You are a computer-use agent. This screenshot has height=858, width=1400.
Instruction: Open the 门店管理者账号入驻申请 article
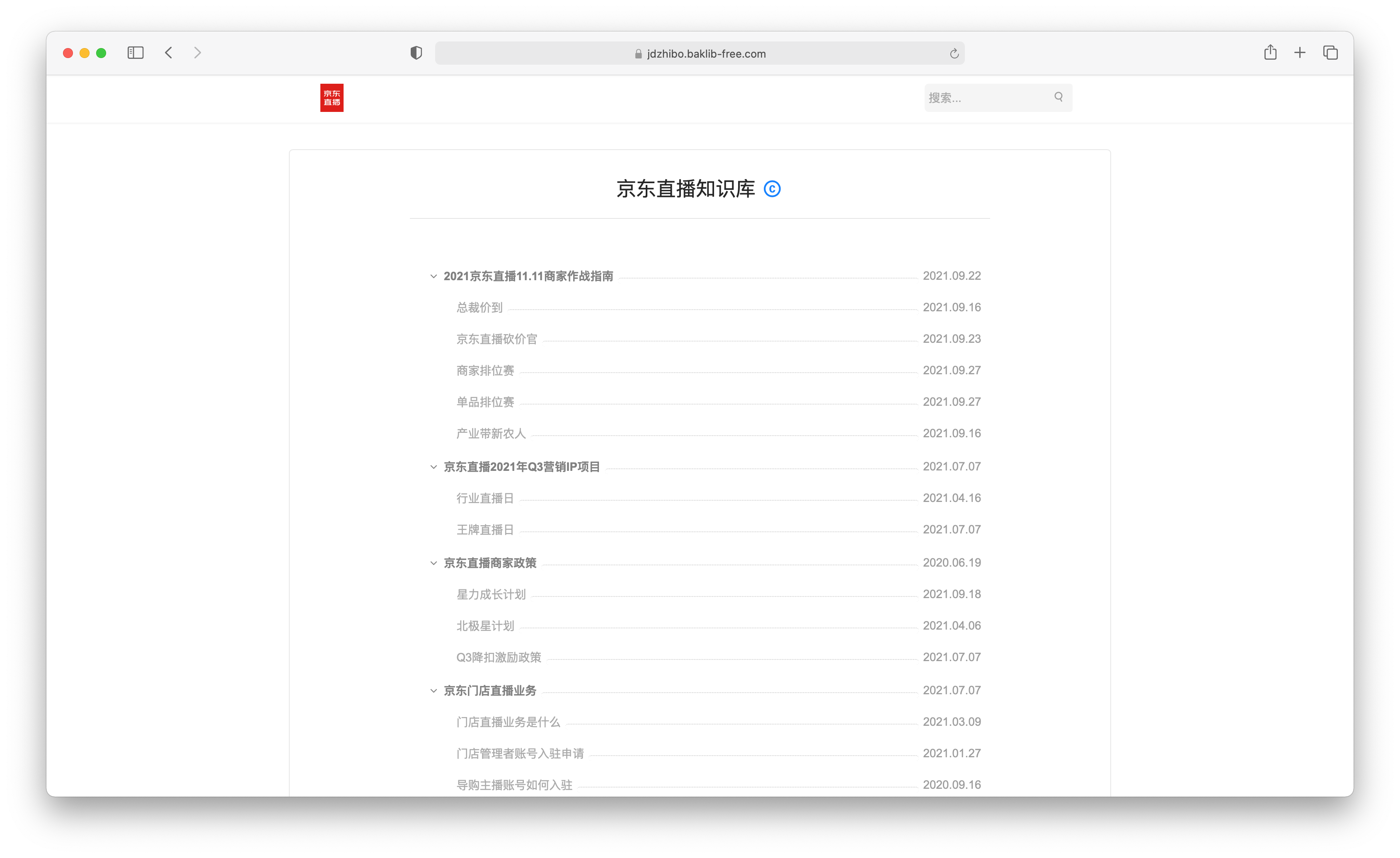point(520,754)
